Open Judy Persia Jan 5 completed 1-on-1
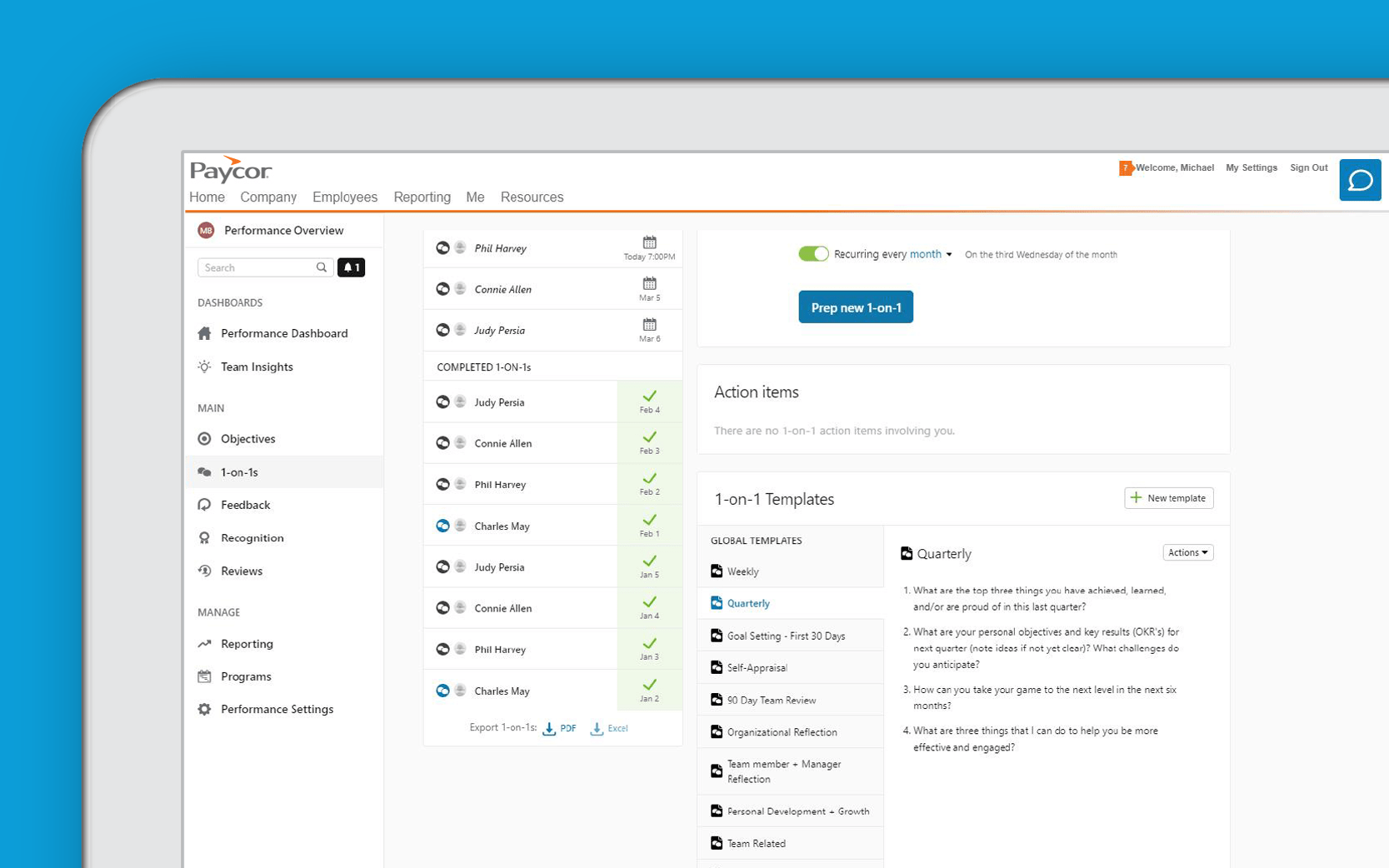The height and width of the screenshot is (868, 1389). click(x=552, y=566)
